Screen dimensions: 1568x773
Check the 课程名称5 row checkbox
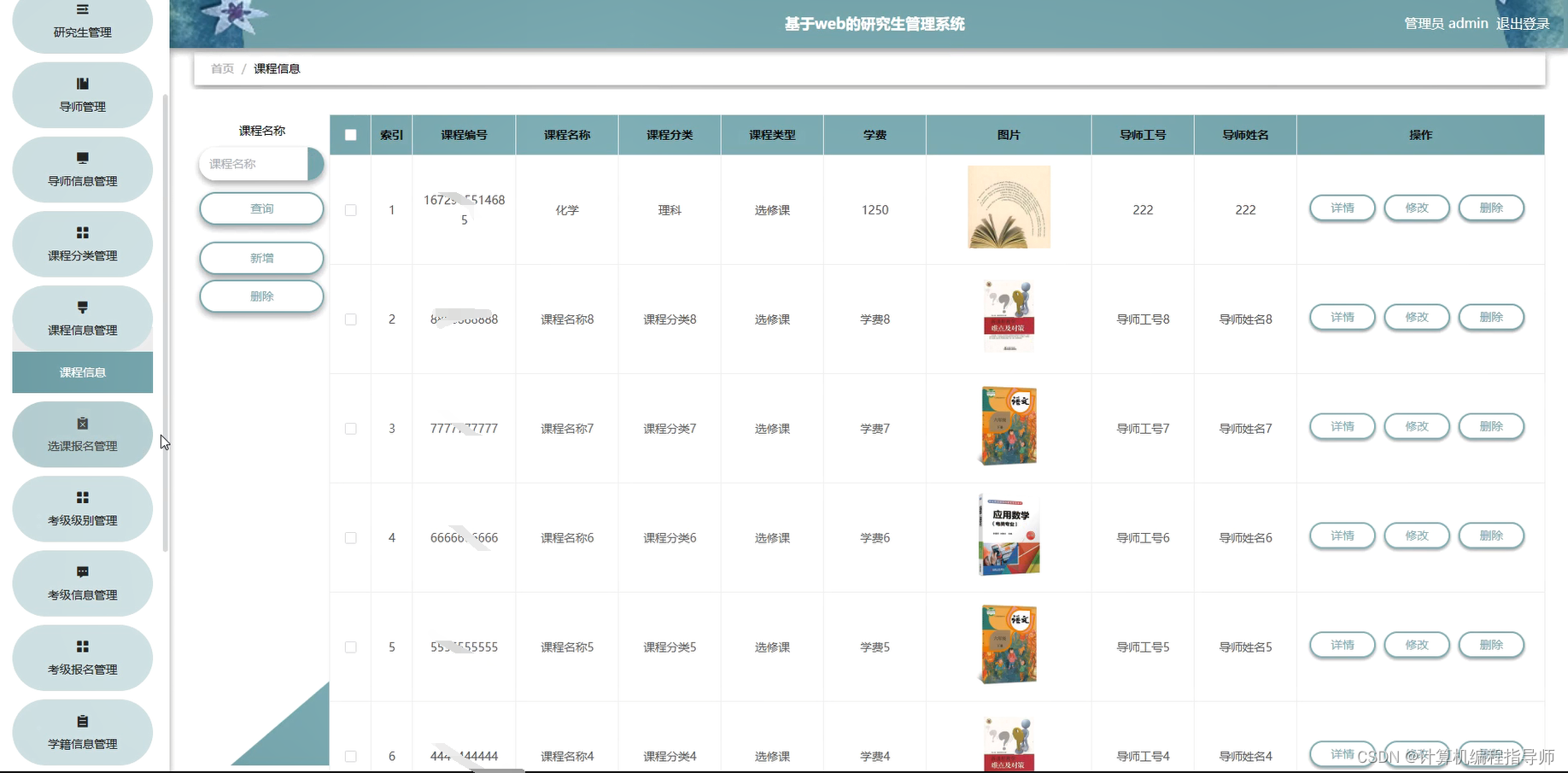click(x=350, y=647)
